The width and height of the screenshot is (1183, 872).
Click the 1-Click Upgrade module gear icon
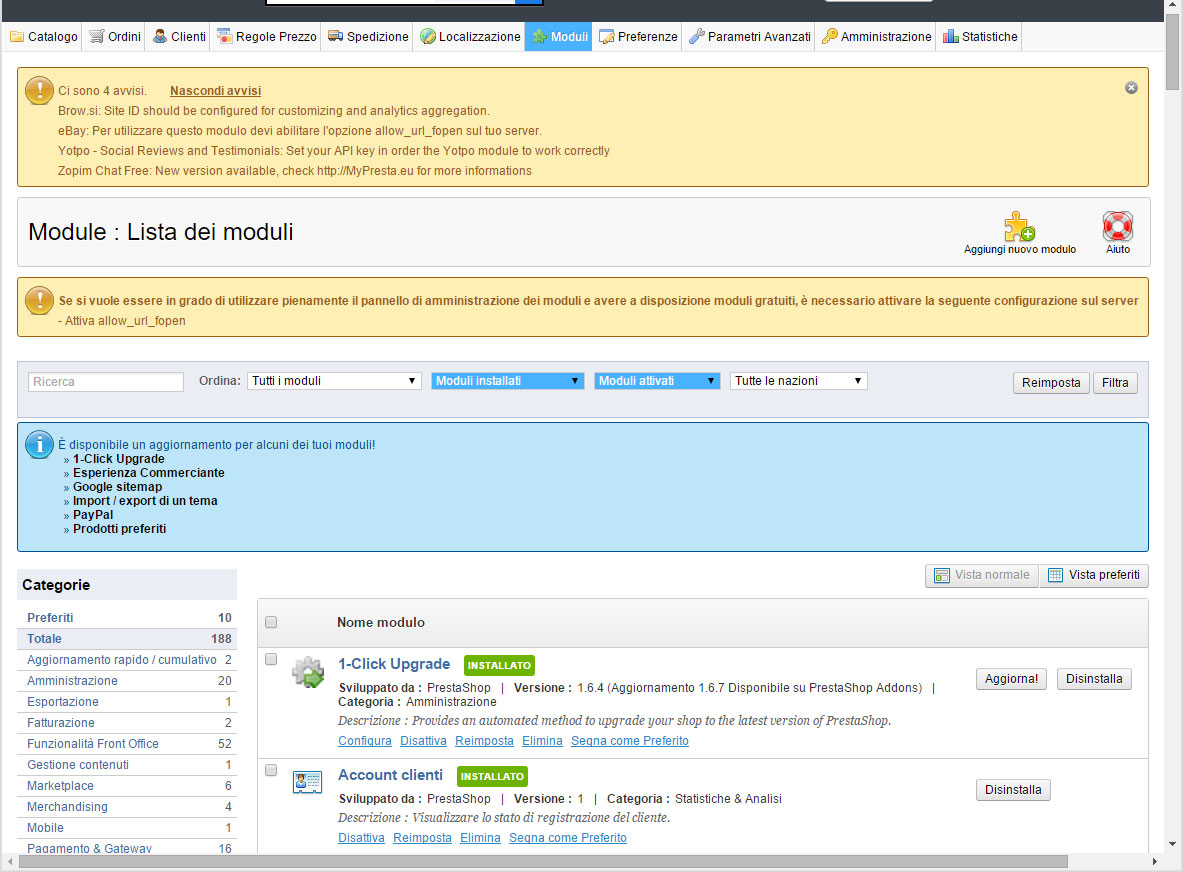tap(308, 672)
